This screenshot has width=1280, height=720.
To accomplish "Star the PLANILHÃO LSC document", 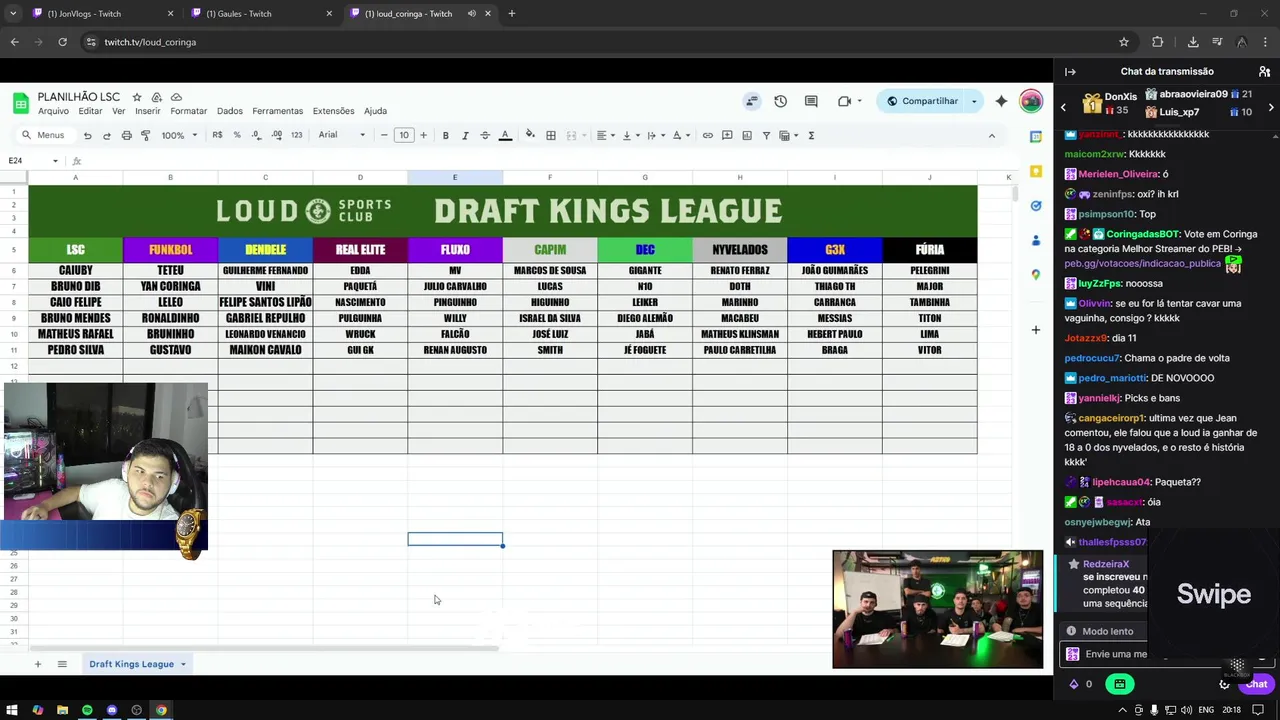I will [137, 97].
